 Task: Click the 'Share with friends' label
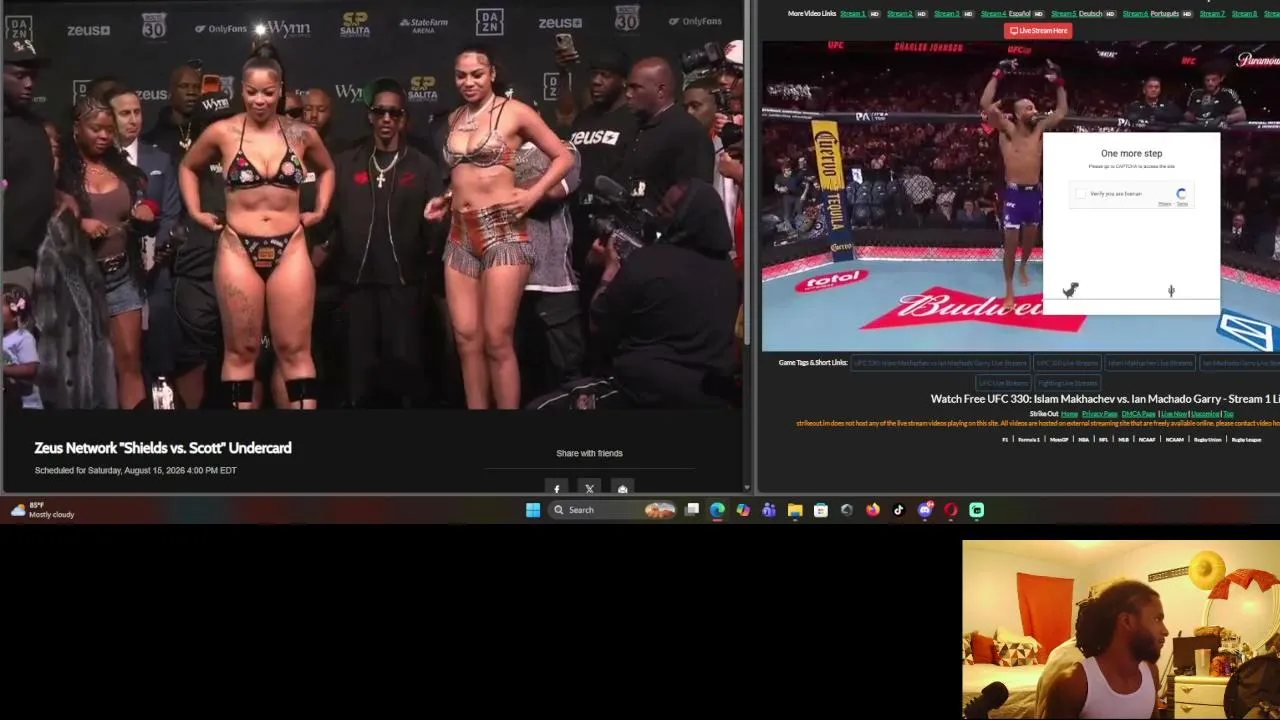(589, 453)
